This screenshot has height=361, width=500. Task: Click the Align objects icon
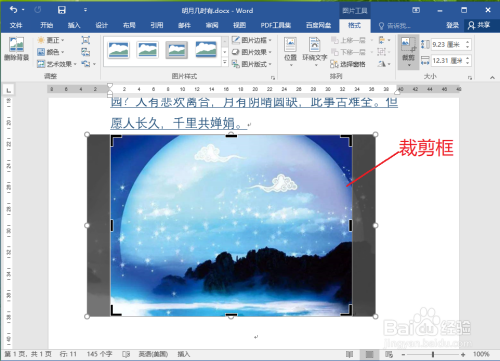(x=383, y=40)
